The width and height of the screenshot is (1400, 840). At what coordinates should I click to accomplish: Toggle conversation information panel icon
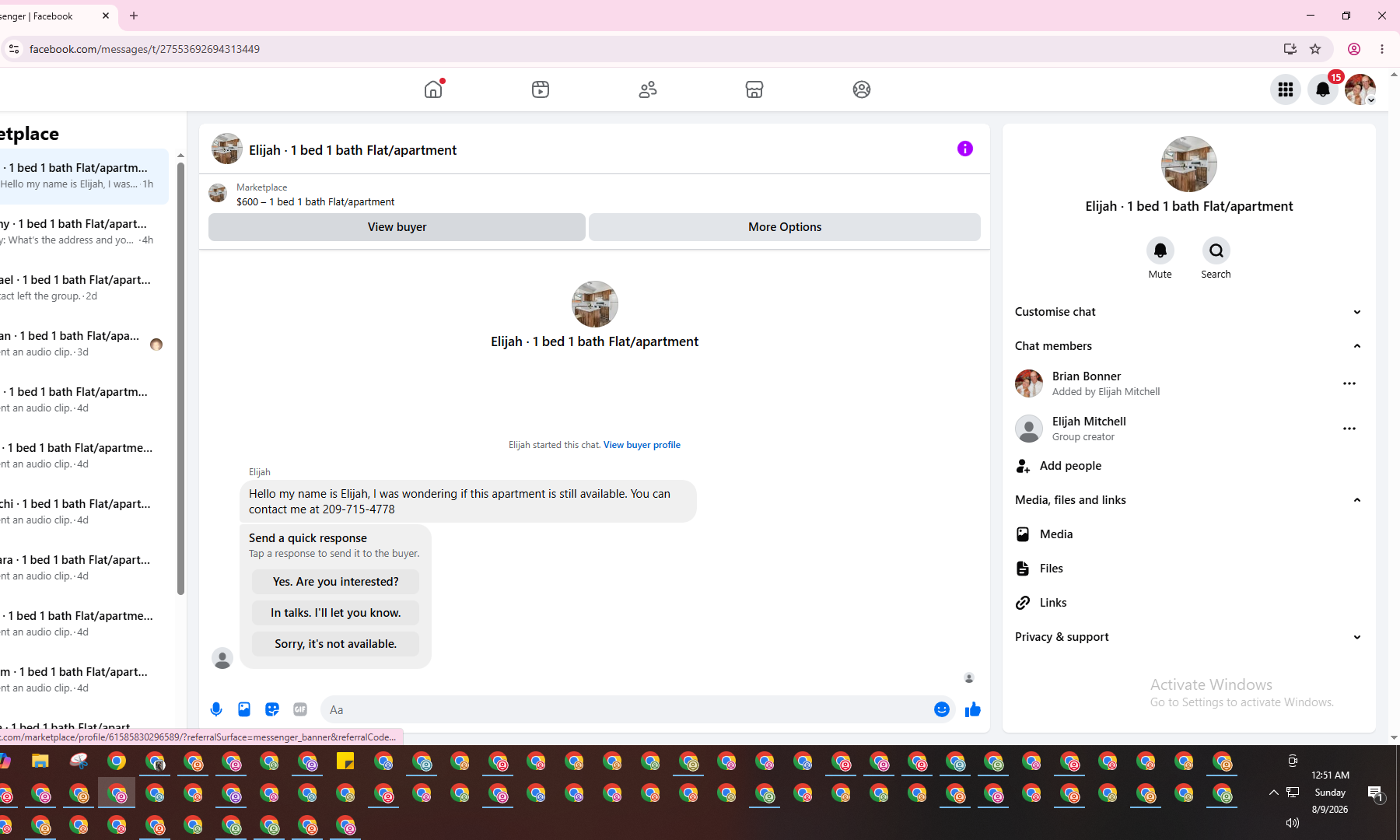point(965,149)
